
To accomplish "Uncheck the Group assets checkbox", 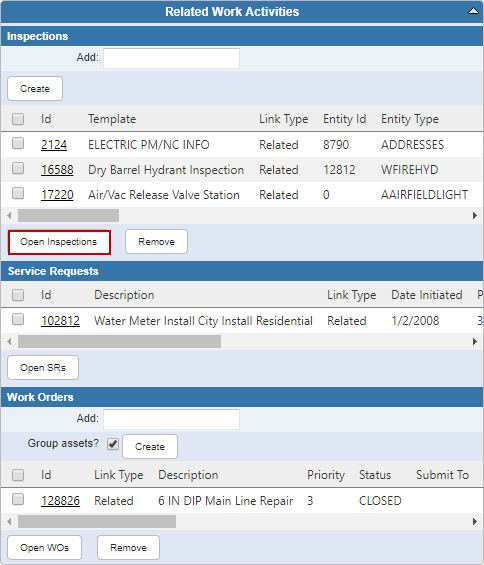I will click(x=113, y=444).
